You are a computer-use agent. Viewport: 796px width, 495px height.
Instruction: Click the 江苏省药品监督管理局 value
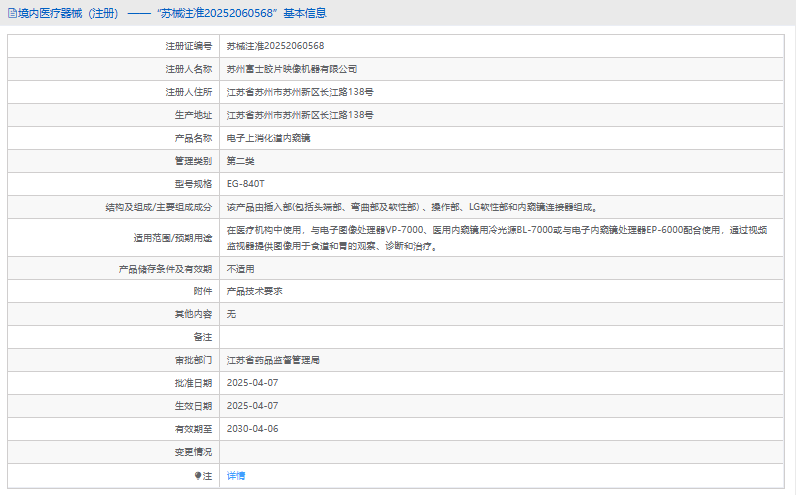(x=273, y=360)
